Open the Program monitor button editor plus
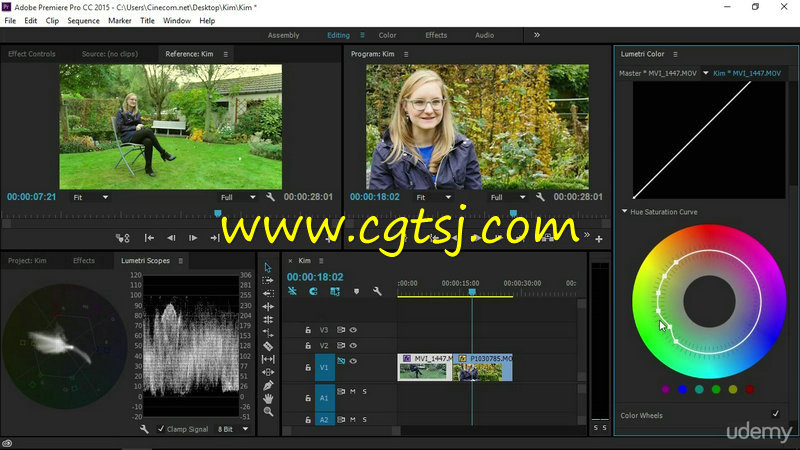 [599, 238]
